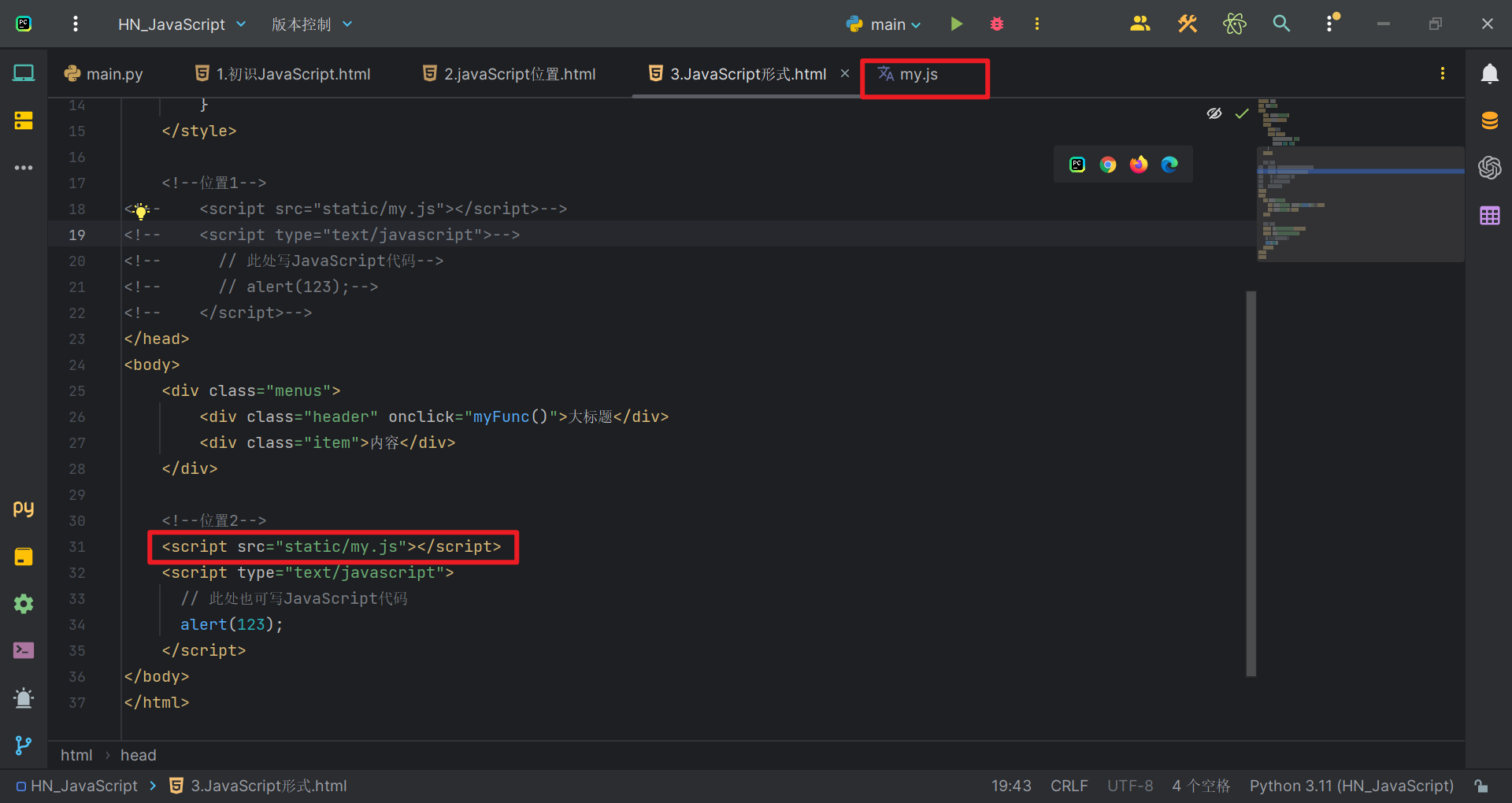The height and width of the screenshot is (803, 1512).
Task: Change UTF-8 file encoding
Action: [1130, 786]
